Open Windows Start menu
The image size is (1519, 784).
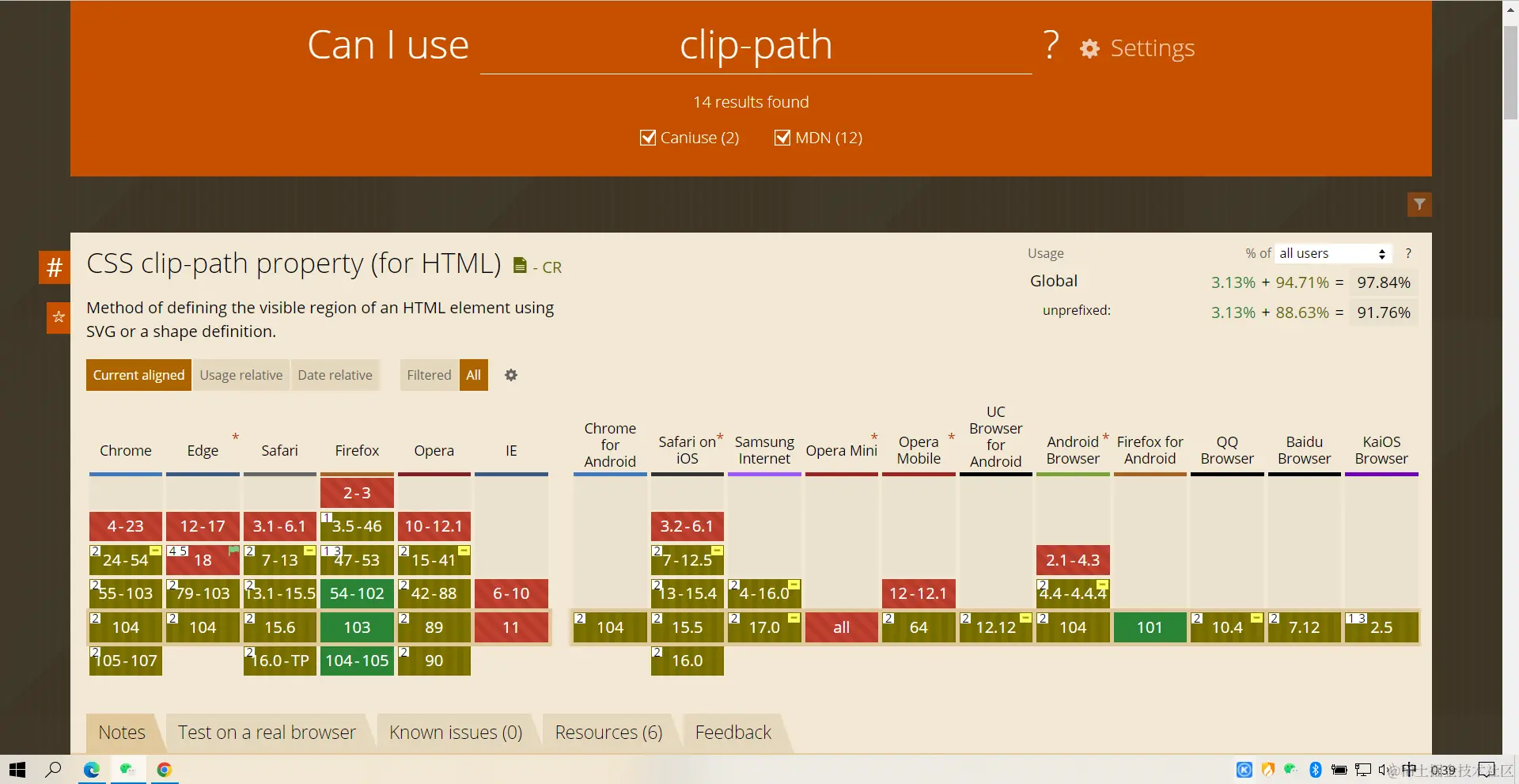click(x=17, y=770)
